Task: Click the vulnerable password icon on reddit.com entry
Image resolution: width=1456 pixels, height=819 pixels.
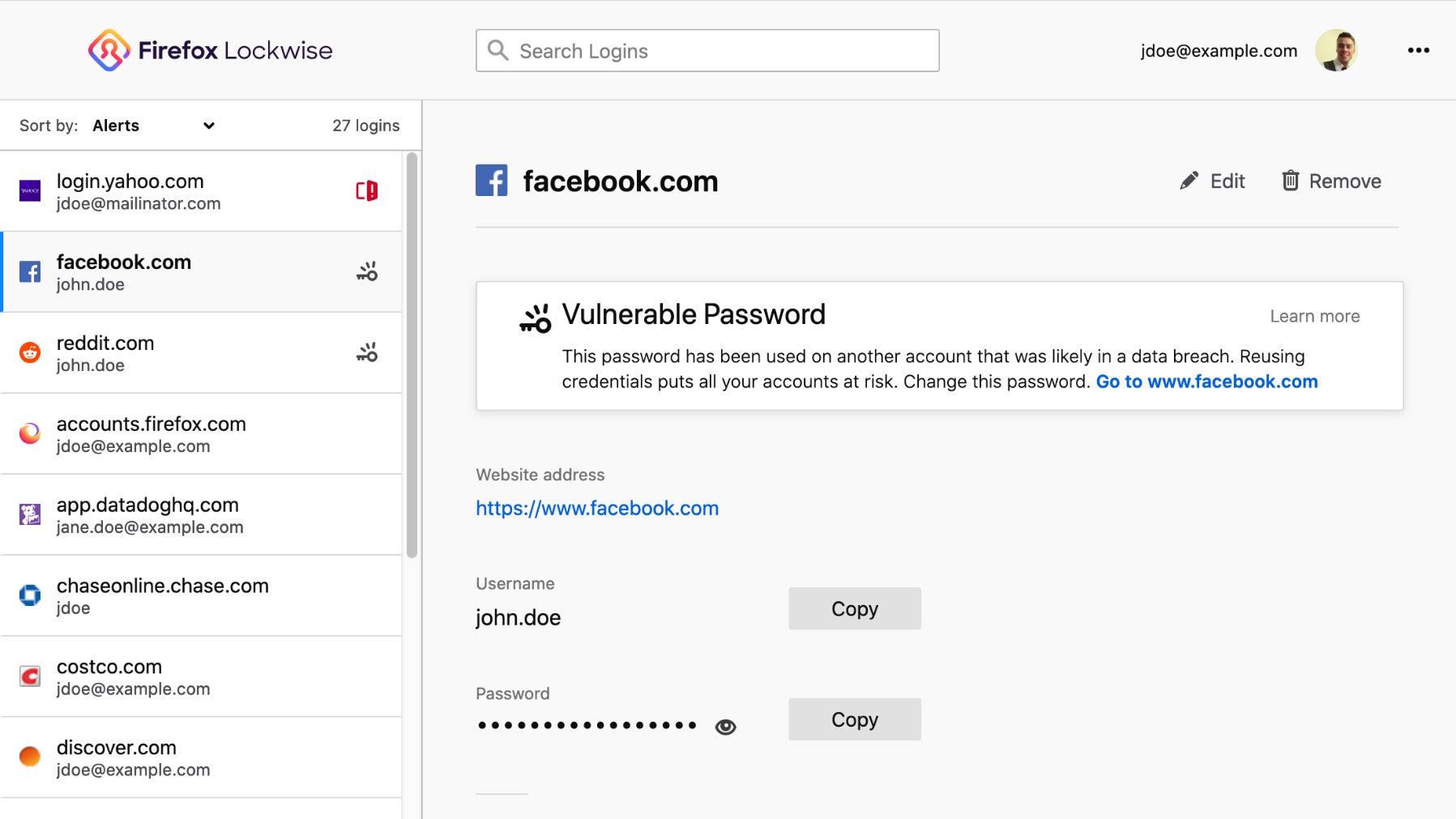Action: click(367, 352)
